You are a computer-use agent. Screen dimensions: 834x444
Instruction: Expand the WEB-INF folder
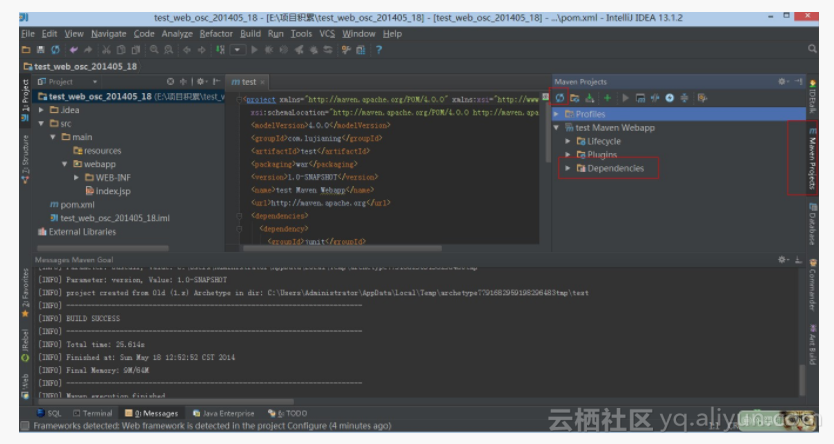[x=77, y=178]
